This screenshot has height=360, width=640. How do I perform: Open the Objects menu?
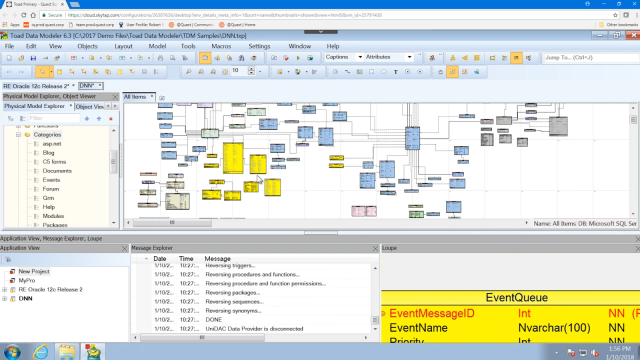click(x=87, y=46)
